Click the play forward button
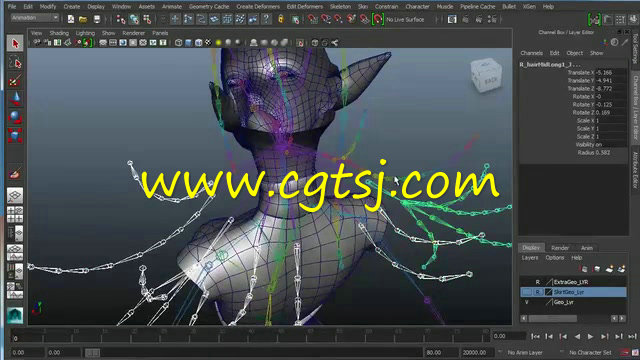This screenshot has width=640, height=360. point(590,337)
